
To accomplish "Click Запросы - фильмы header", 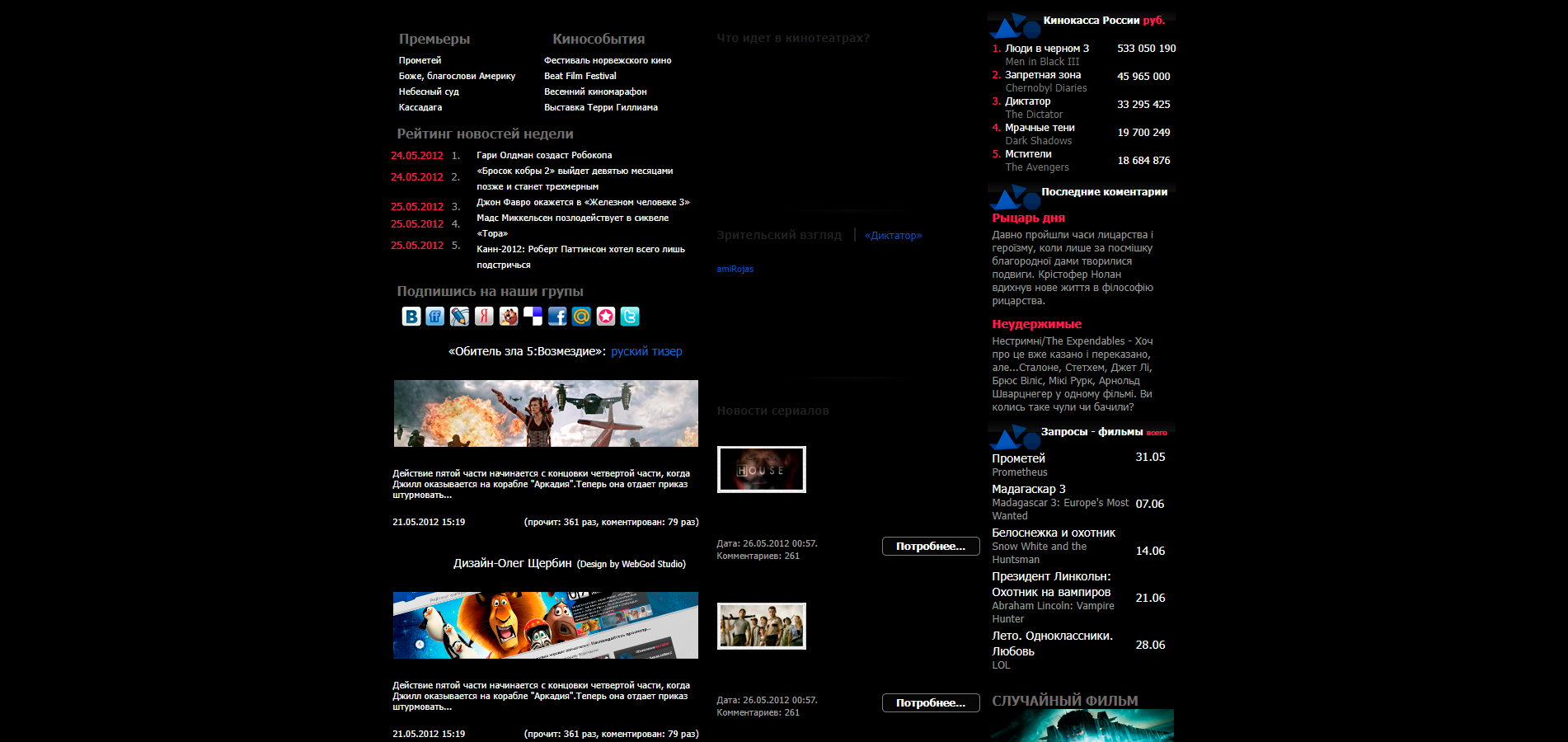I will pyautogui.click(x=1091, y=432).
